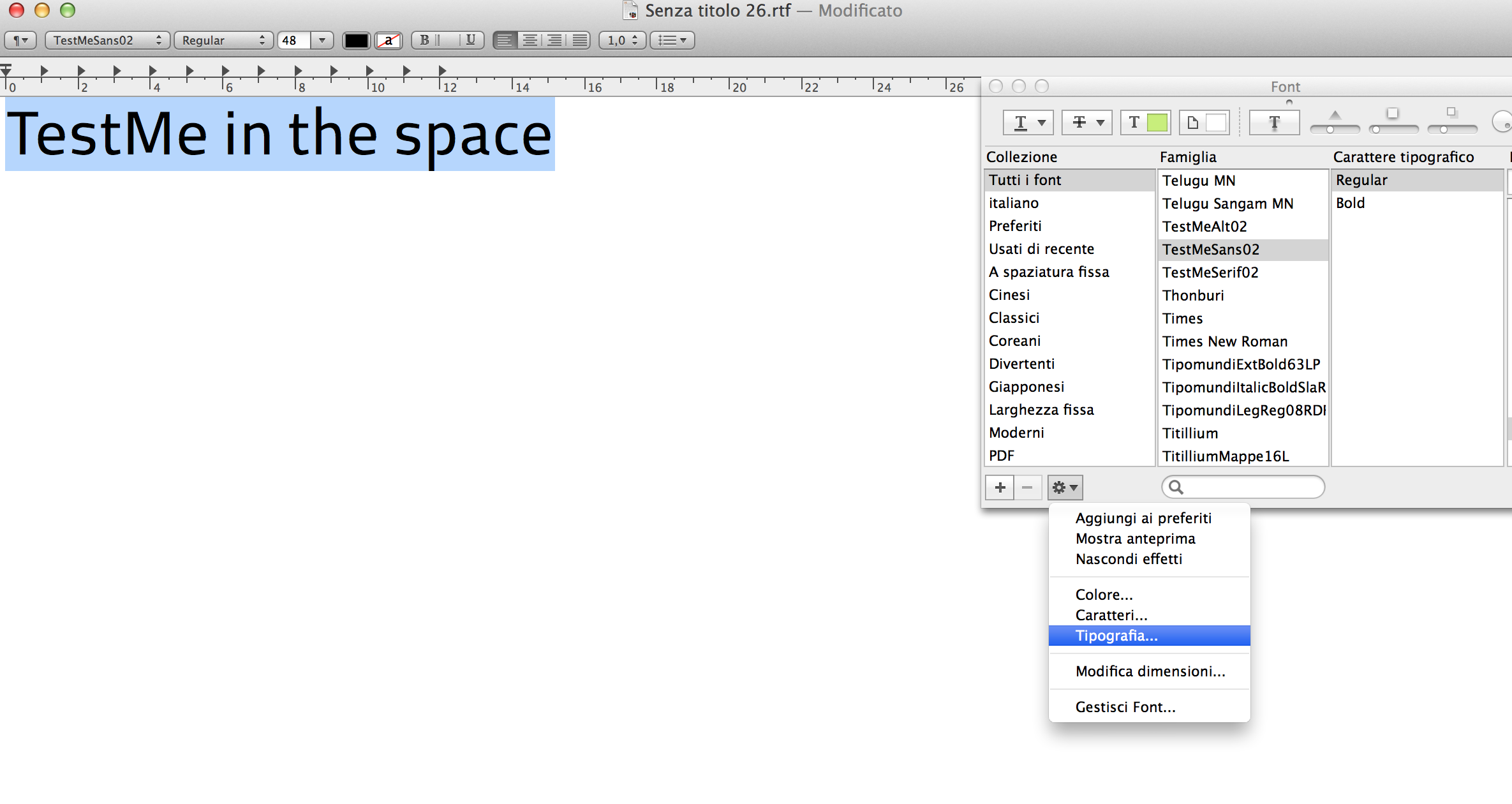Click the shadow opacity slider
The image size is (1512, 804).
(1335, 130)
